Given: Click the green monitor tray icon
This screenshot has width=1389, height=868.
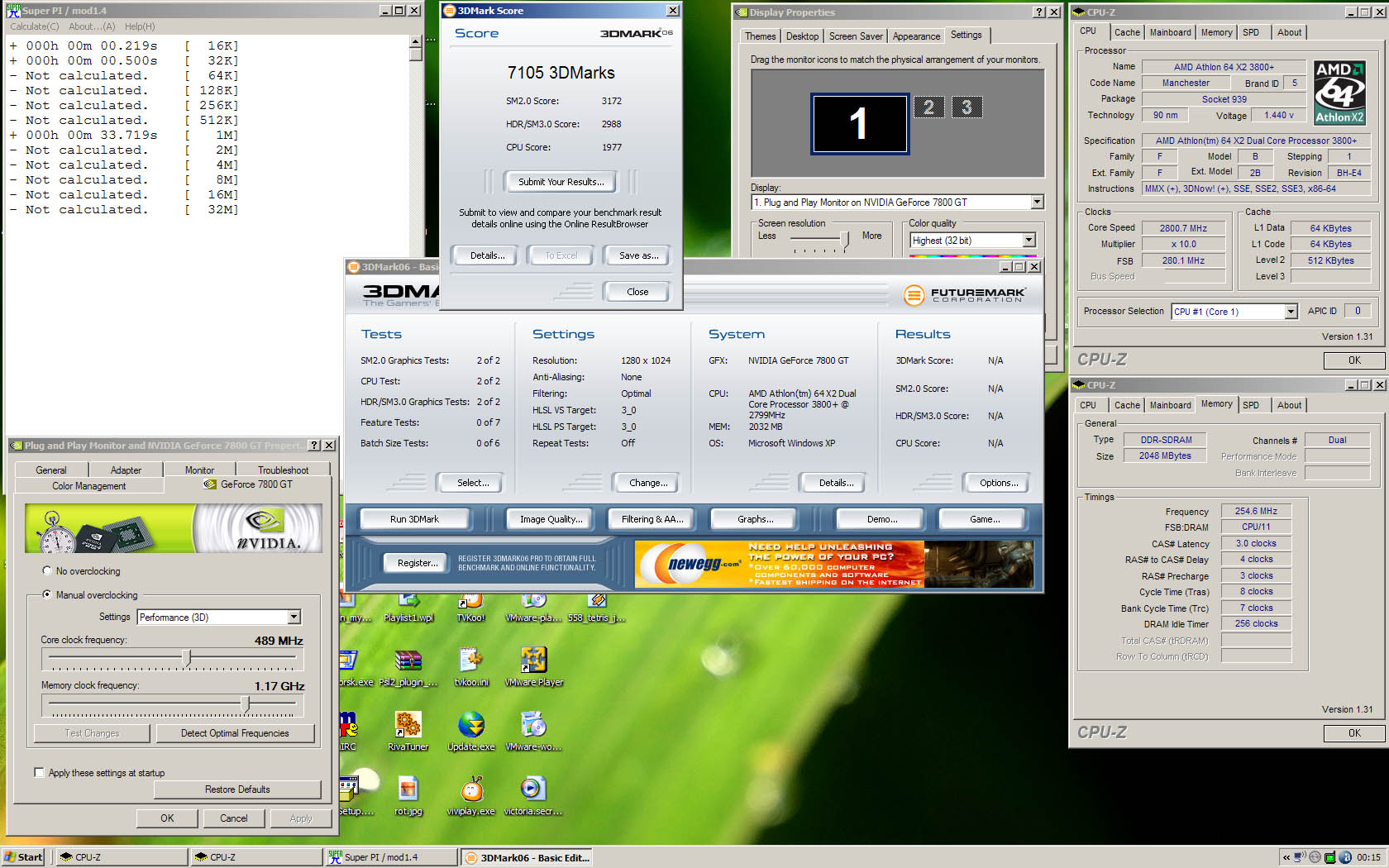Looking at the screenshot, I should pyautogui.click(x=1329, y=857).
